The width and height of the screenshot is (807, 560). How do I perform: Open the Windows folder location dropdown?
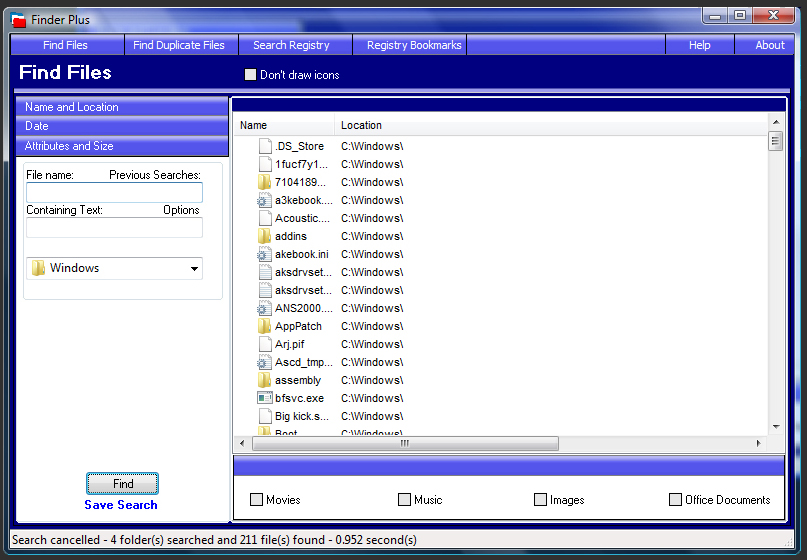[x=194, y=269]
